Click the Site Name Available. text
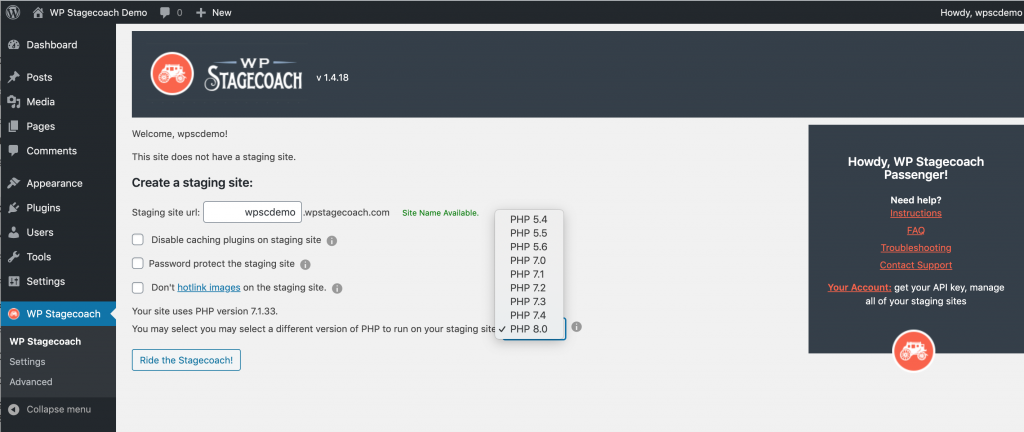 click(441, 213)
